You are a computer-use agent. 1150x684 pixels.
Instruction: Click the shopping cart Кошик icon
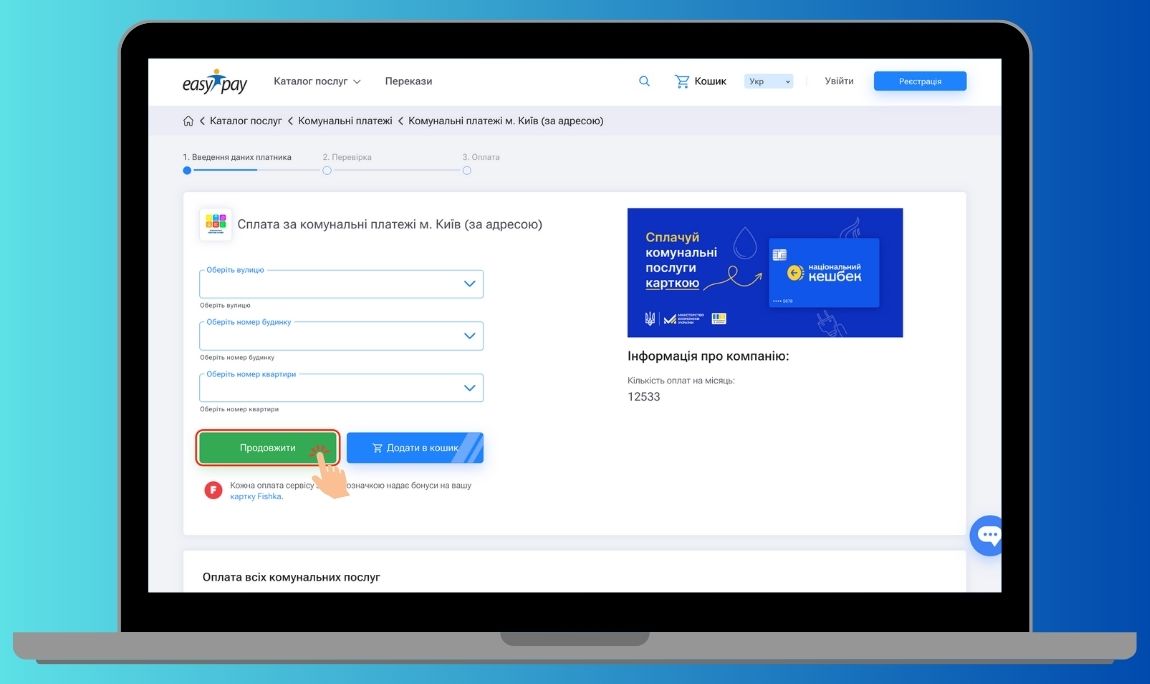tap(682, 81)
